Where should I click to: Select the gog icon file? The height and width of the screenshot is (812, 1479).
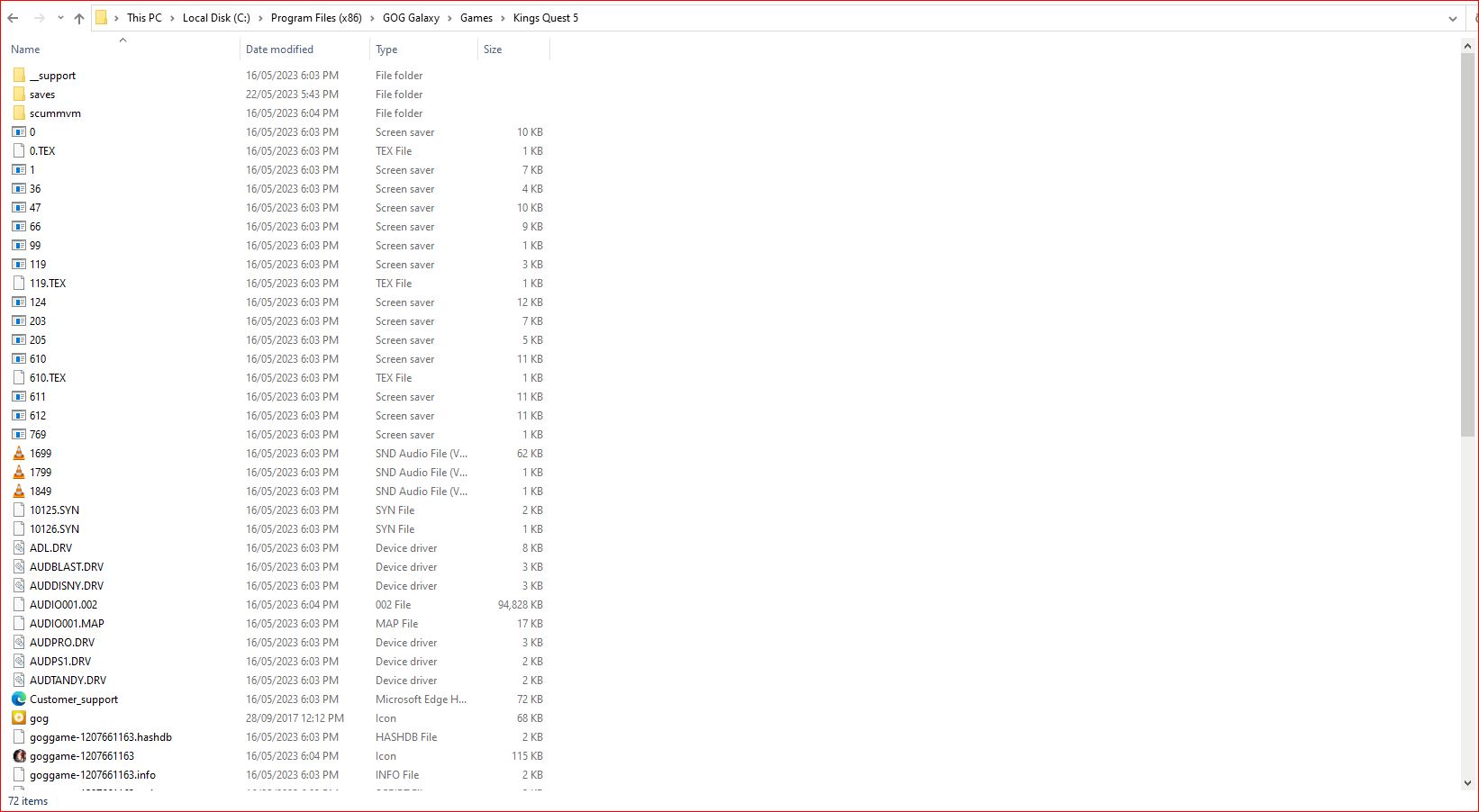point(19,718)
